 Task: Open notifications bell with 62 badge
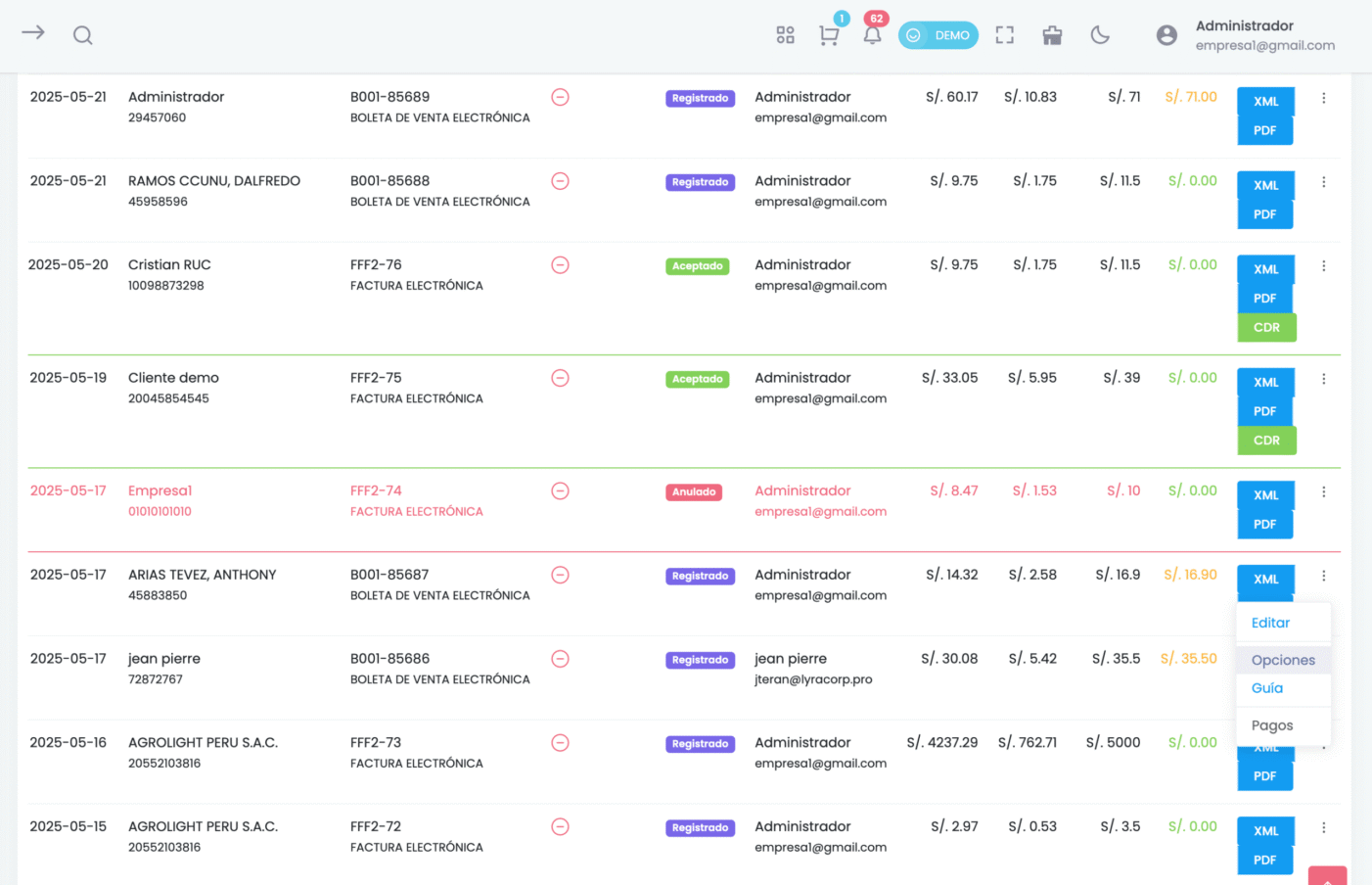(x=872, y=35)
